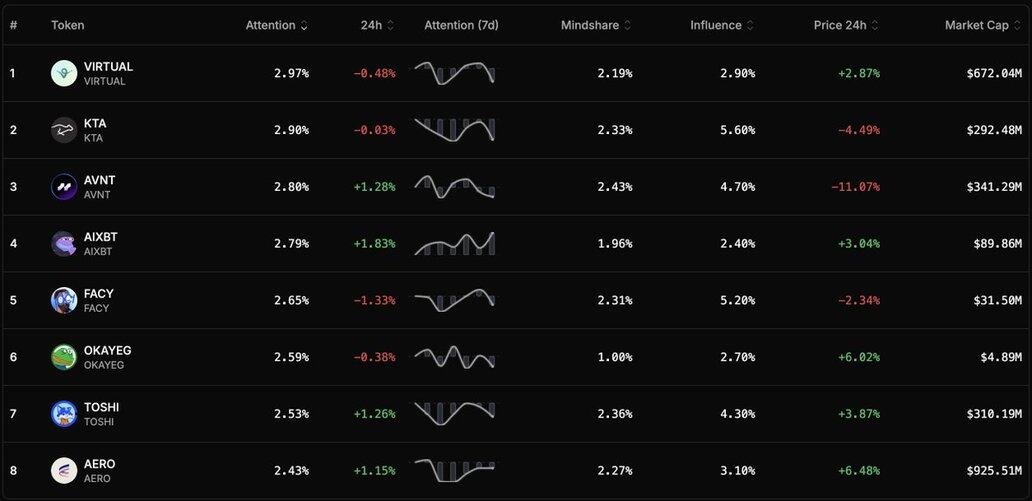Open the AERO token name link
1032x501 pixels.
point(99,464)
